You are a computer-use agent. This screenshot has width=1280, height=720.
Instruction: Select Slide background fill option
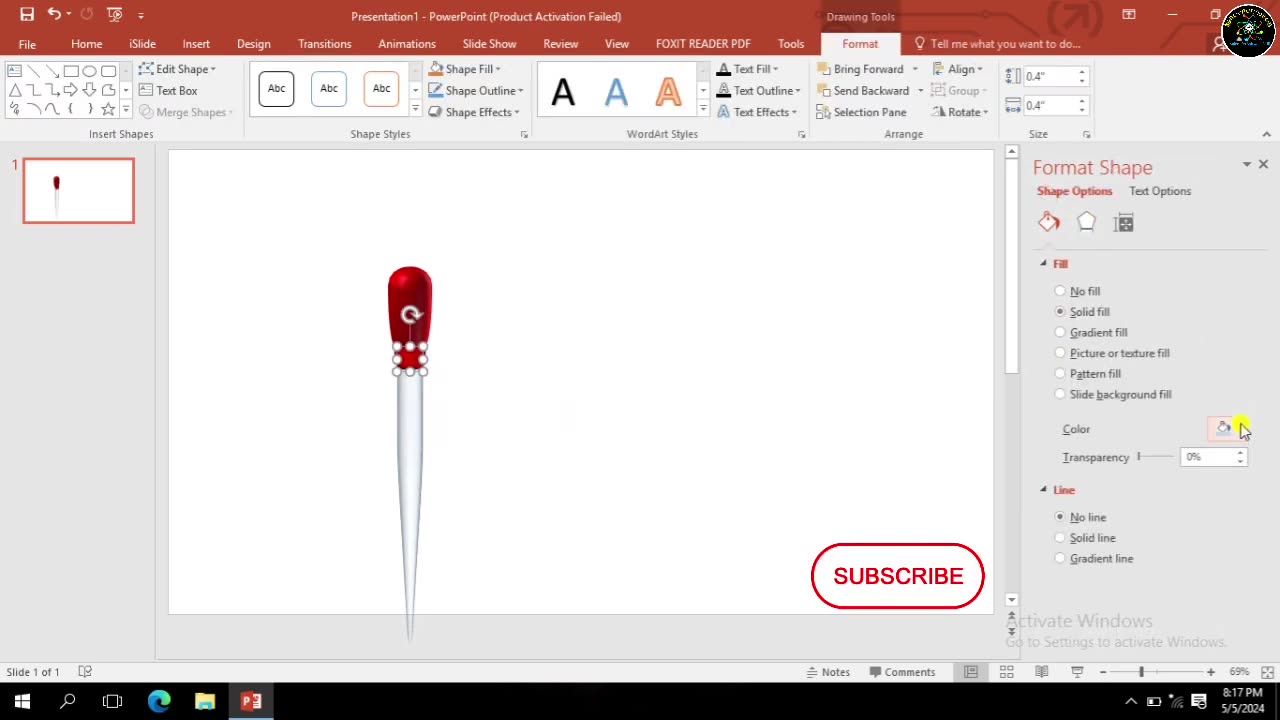point(1060,394)
